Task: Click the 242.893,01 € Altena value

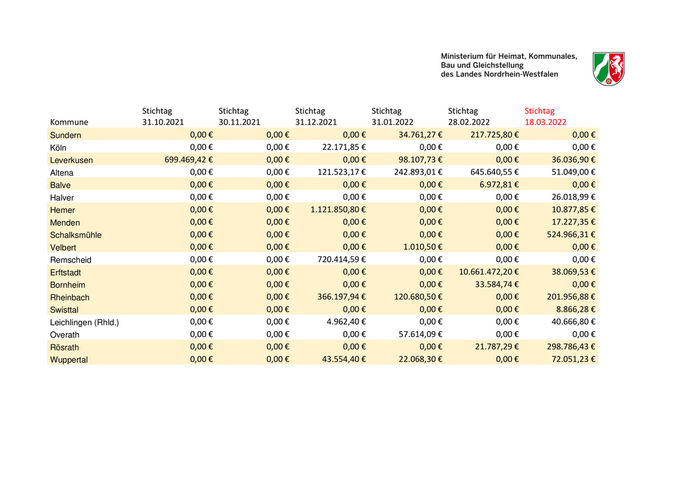Action: click(405, 173)
